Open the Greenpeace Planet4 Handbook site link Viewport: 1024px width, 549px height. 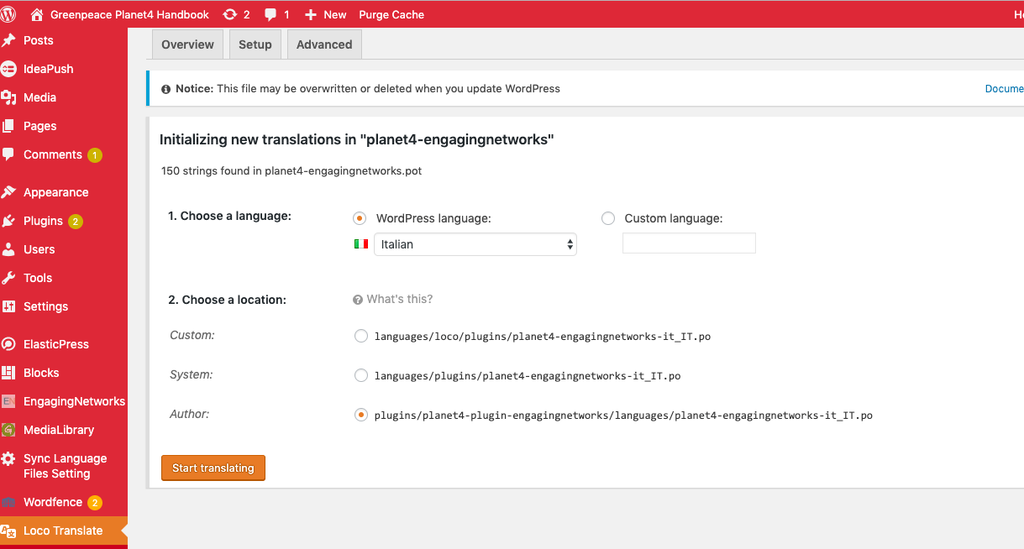129,14
